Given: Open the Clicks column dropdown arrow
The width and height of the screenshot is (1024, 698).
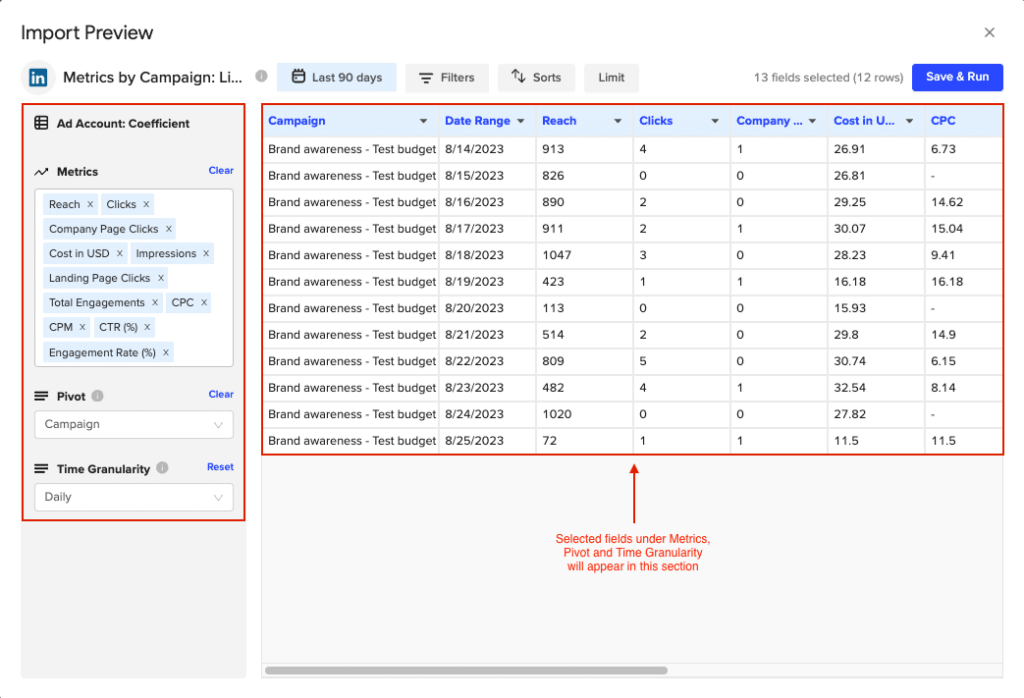Looking at the screenshot, I should 715,121.
